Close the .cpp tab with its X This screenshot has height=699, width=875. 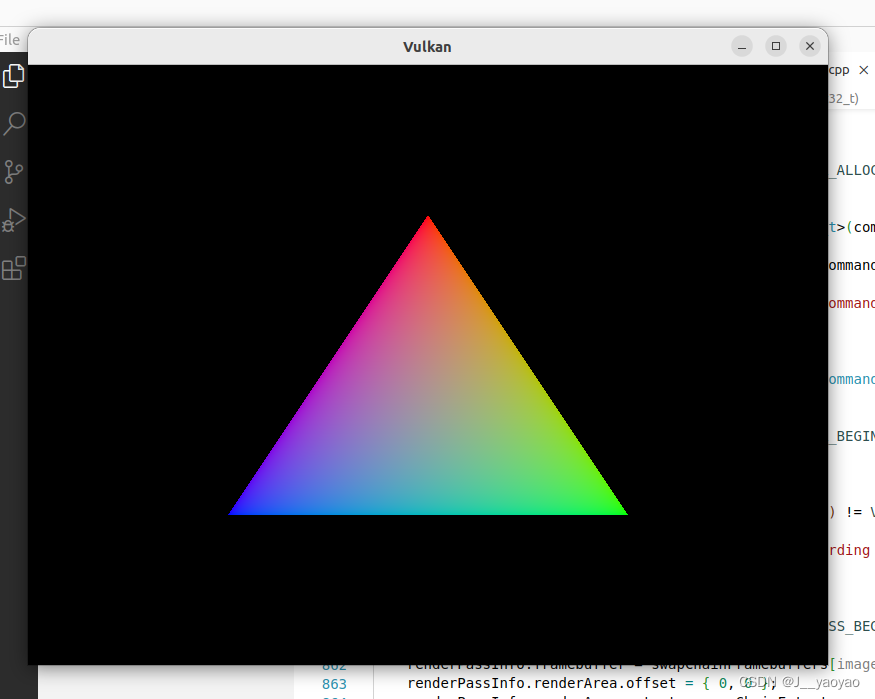tap(864, 70)
